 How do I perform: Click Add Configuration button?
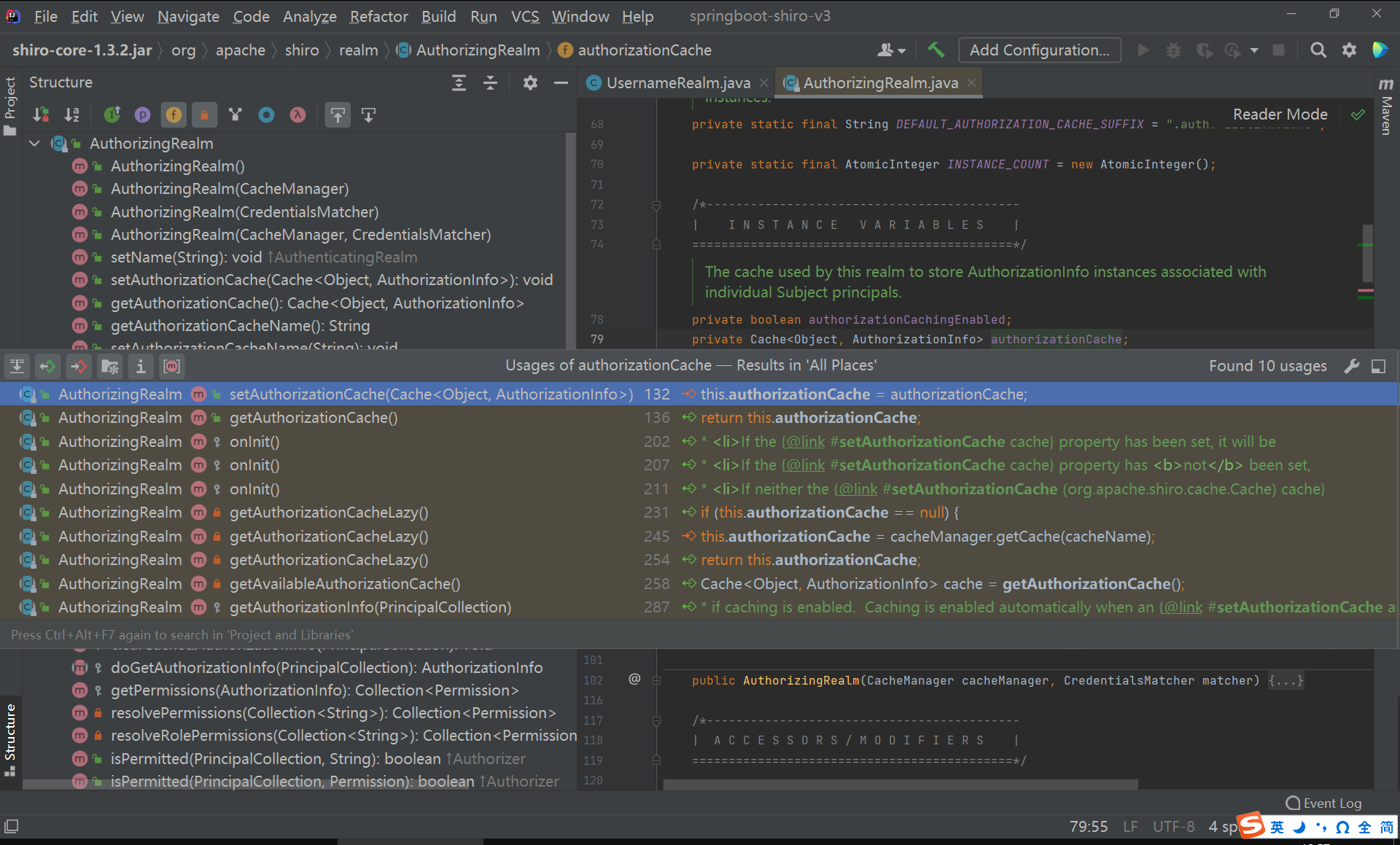pos(1039,50)
